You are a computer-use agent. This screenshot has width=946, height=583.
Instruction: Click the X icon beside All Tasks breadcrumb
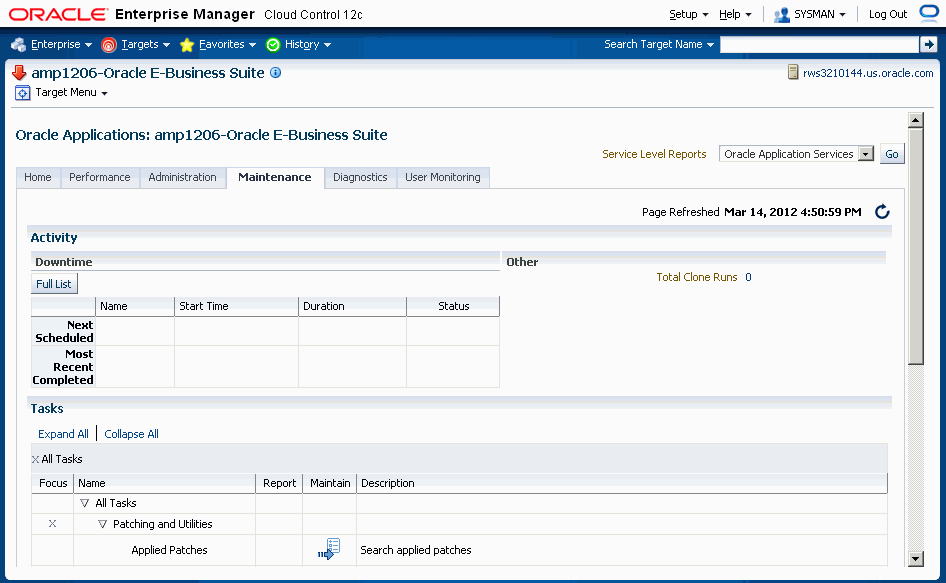[x=36, y=459]
